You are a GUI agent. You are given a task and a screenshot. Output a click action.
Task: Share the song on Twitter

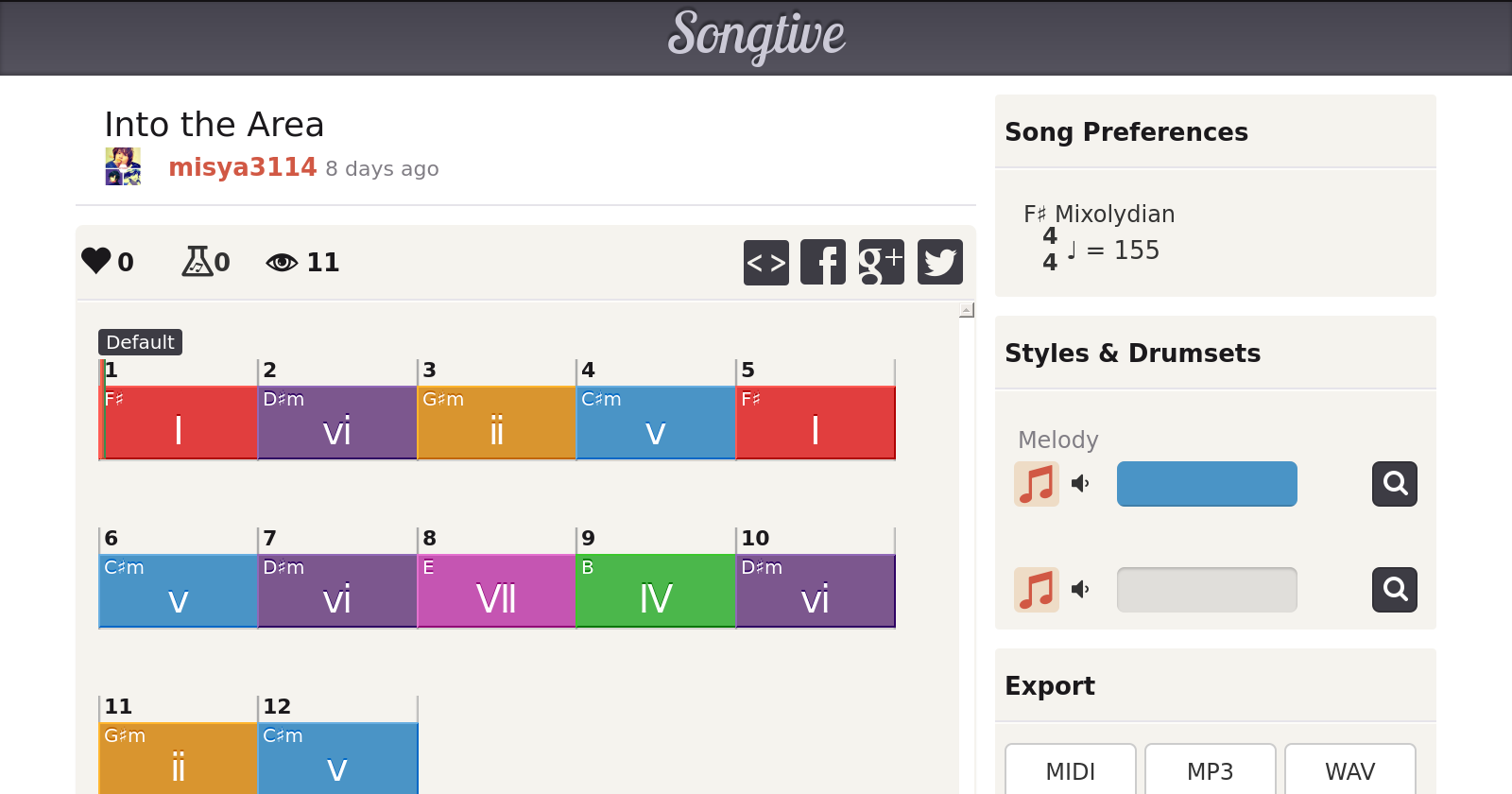click(x=939, y=262)
